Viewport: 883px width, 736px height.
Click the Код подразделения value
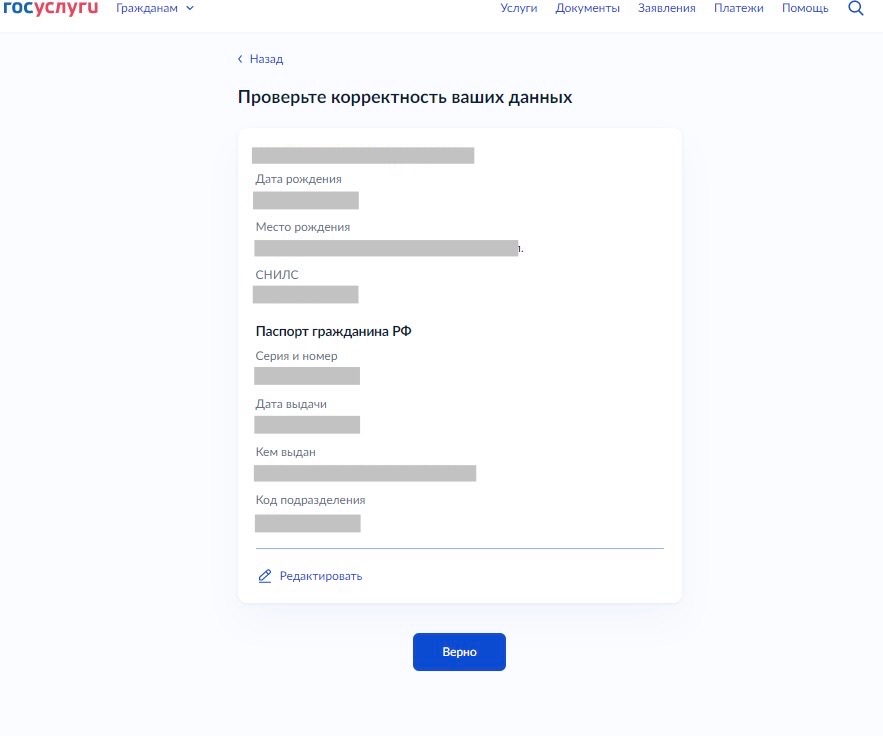click(307, 523)
